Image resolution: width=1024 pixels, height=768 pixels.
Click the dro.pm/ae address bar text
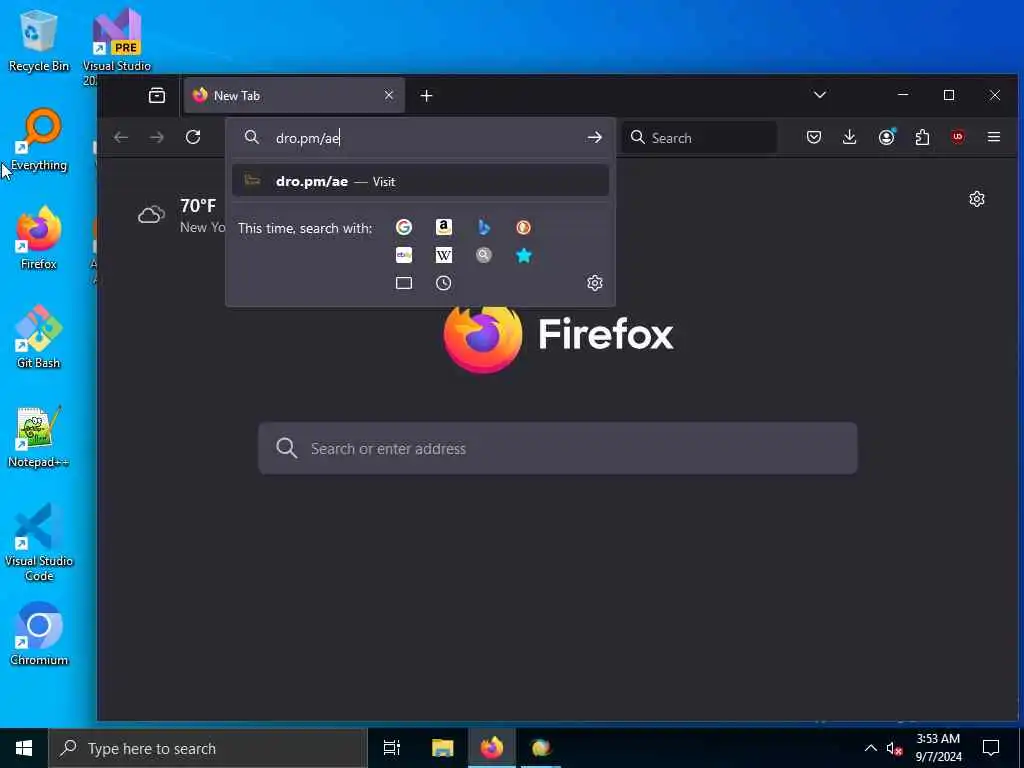coord(308,138)
